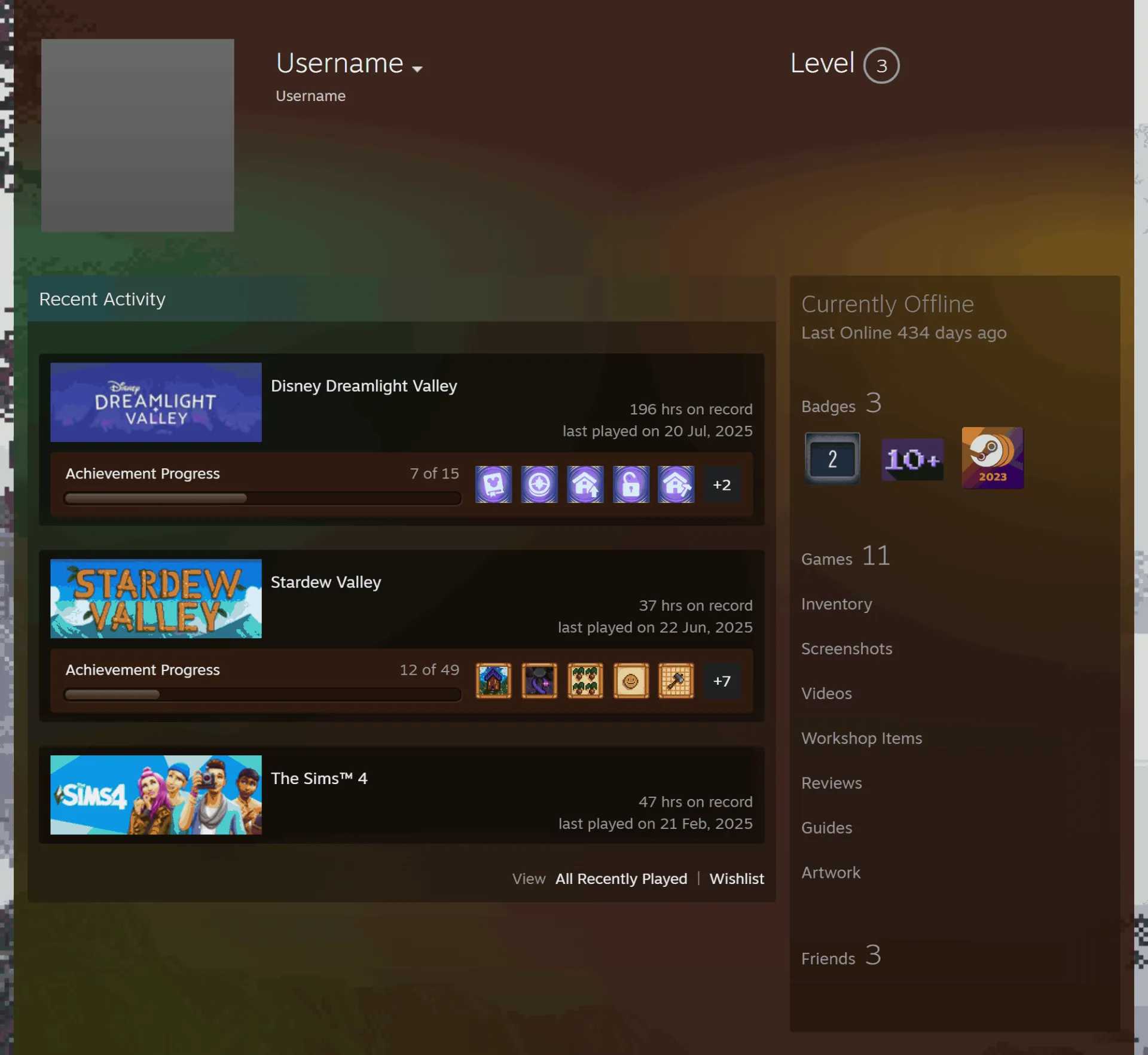Click the Dreamlight Valley achievement progress bar
This screenshot has width=1148, height=1055.
tap(262, 498)
